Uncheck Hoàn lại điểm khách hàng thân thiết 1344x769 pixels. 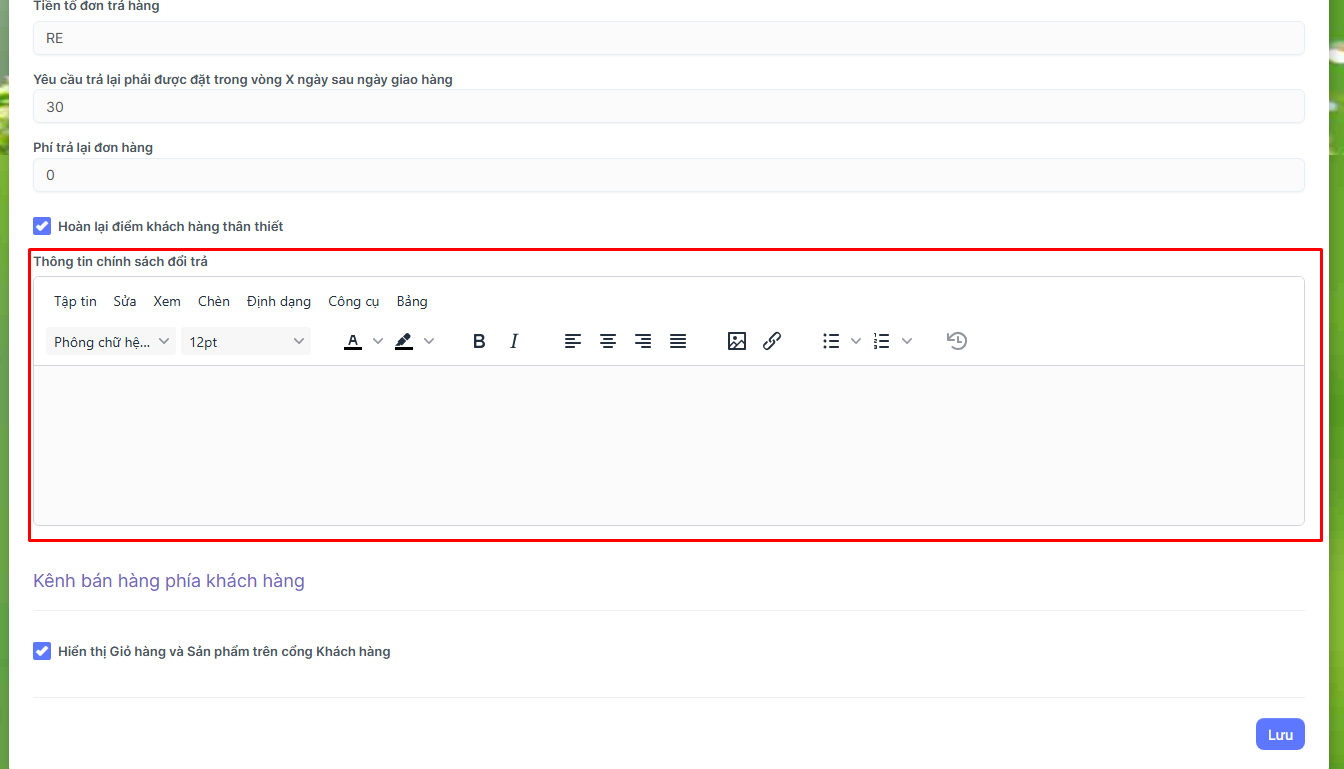(42, 226)
